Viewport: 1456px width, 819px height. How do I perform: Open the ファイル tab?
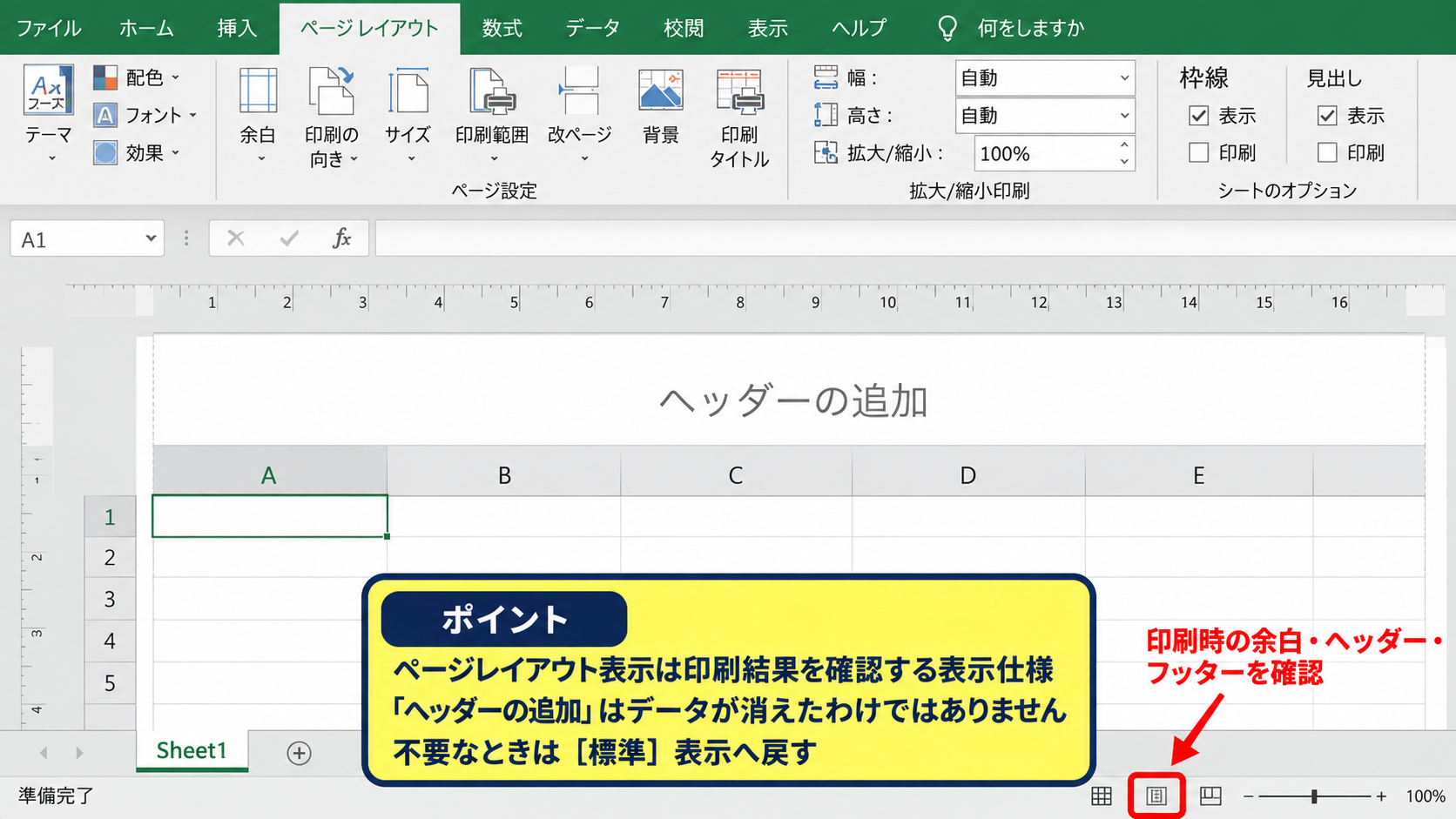[49, 28]
